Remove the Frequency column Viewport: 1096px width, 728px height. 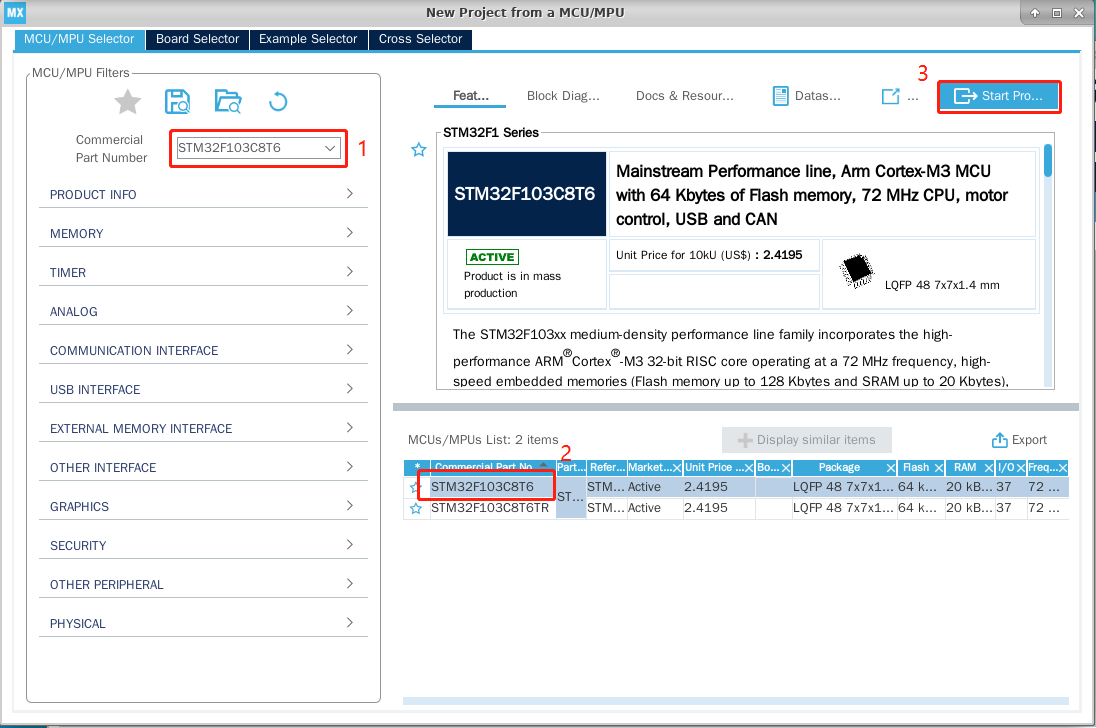pyautogui.click(x=1062, y=468)
